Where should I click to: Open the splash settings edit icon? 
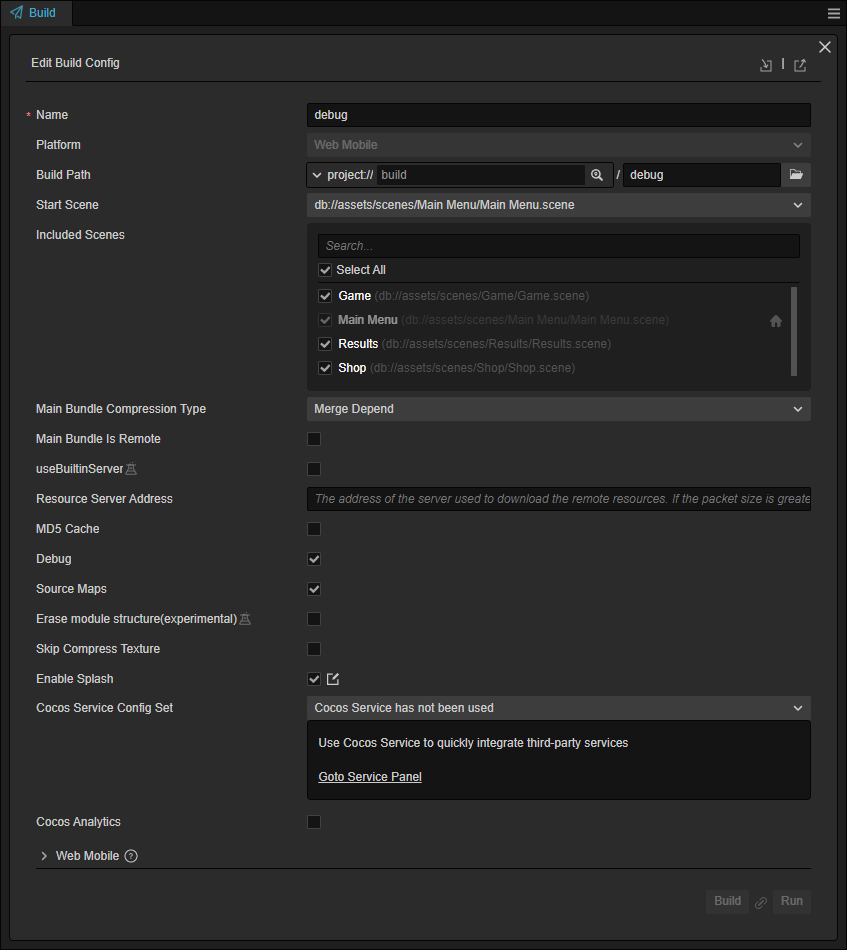(333, 679)
